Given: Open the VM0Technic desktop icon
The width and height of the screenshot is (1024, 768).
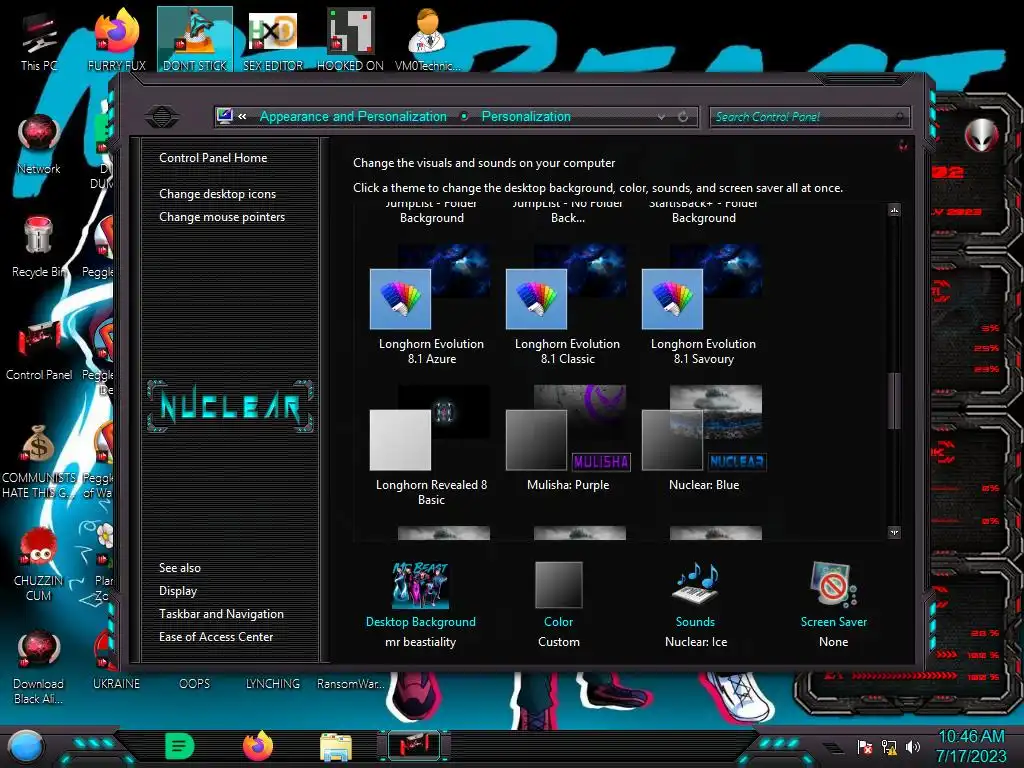Looking at the screenshot, I should point(428,40).
